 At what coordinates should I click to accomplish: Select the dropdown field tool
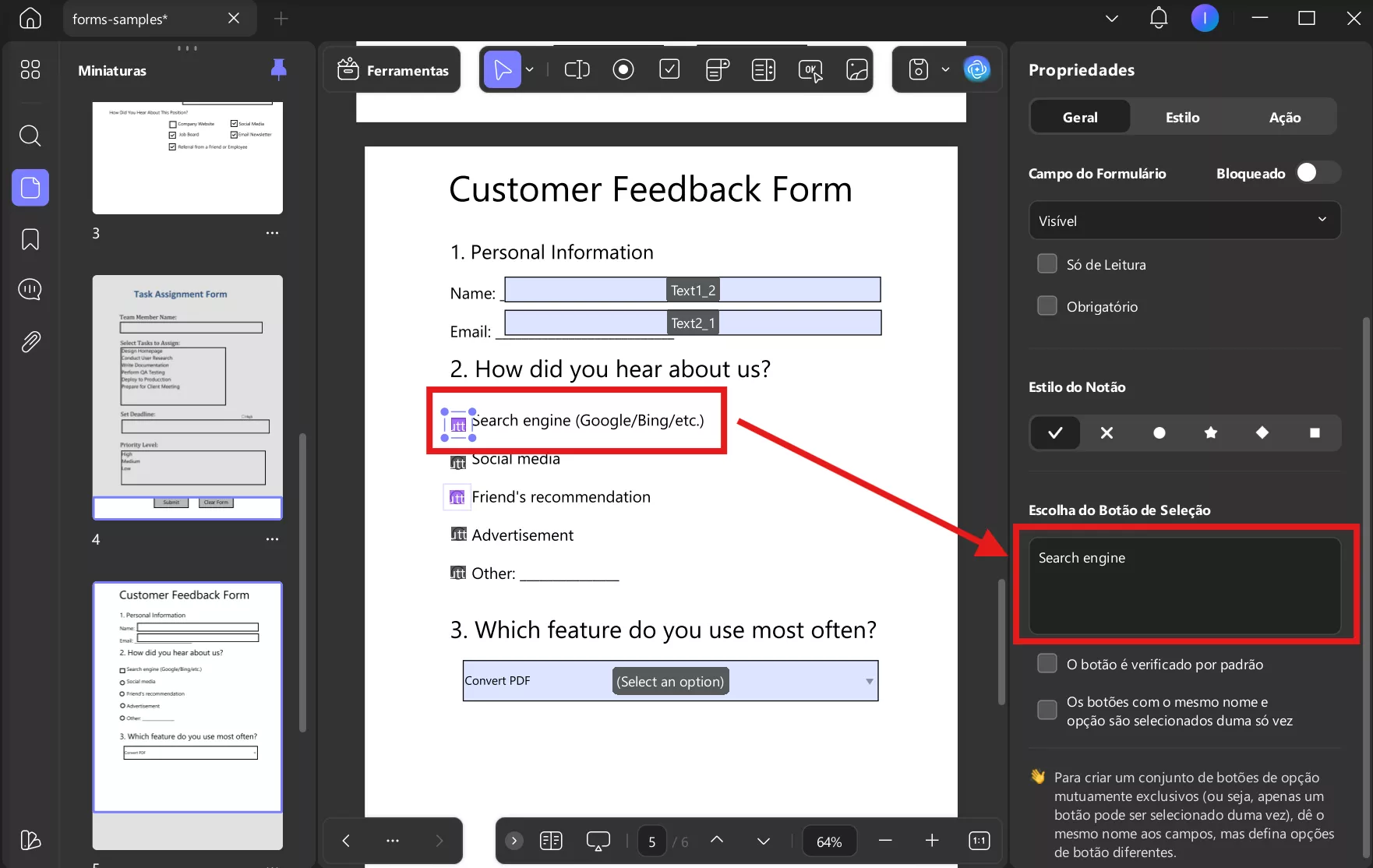(x=717, y=70)
